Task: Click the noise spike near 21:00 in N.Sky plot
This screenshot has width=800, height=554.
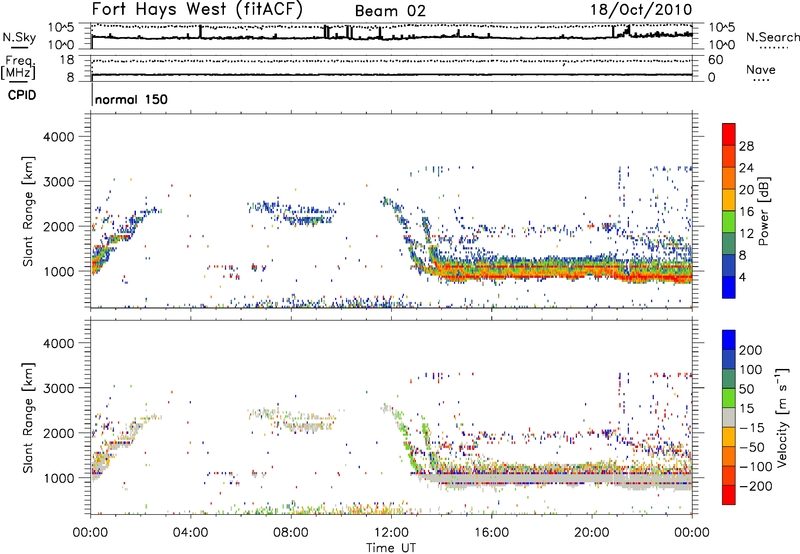Action: pos(613,32)
